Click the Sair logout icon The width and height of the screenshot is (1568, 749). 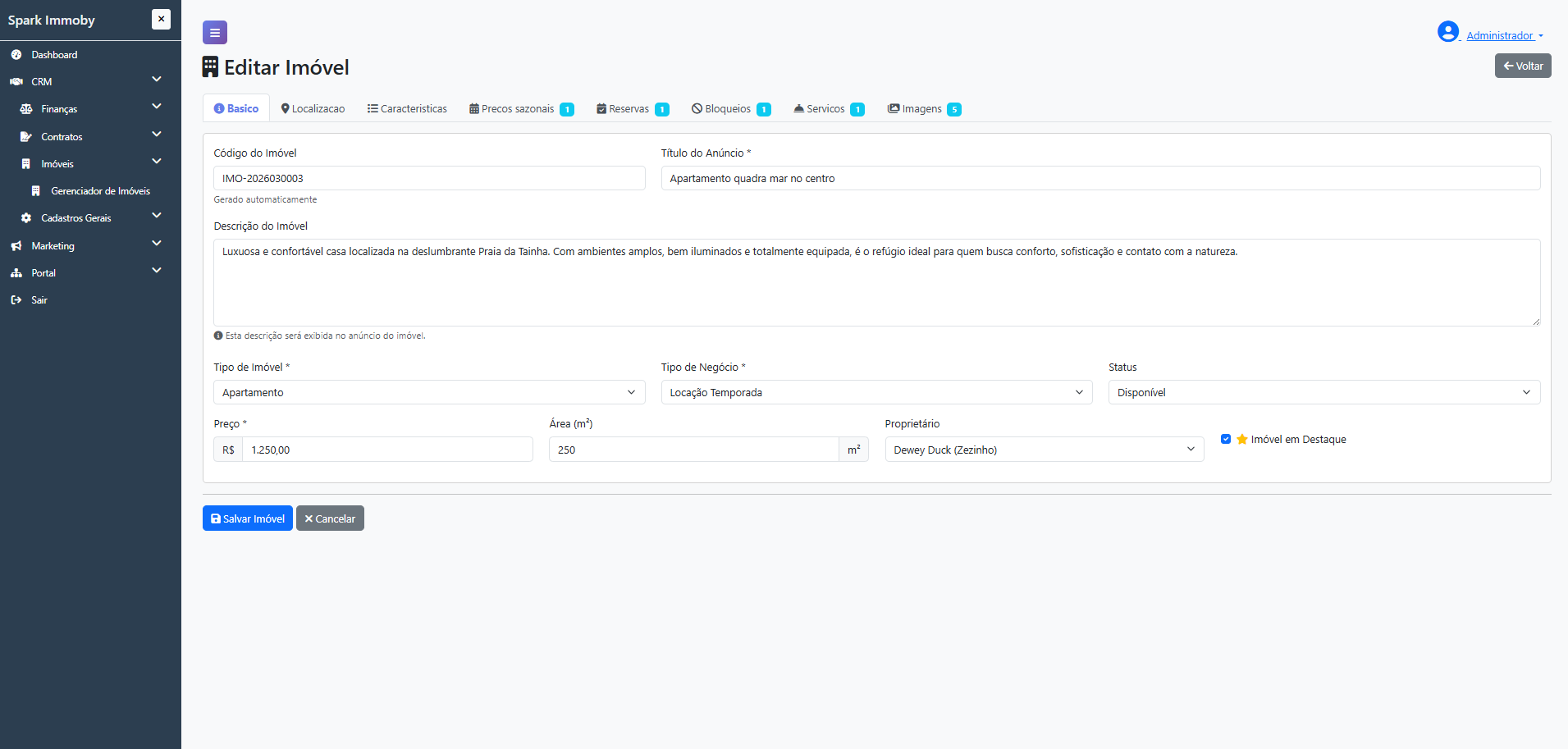pyautogui.click(x=16, y=300)
